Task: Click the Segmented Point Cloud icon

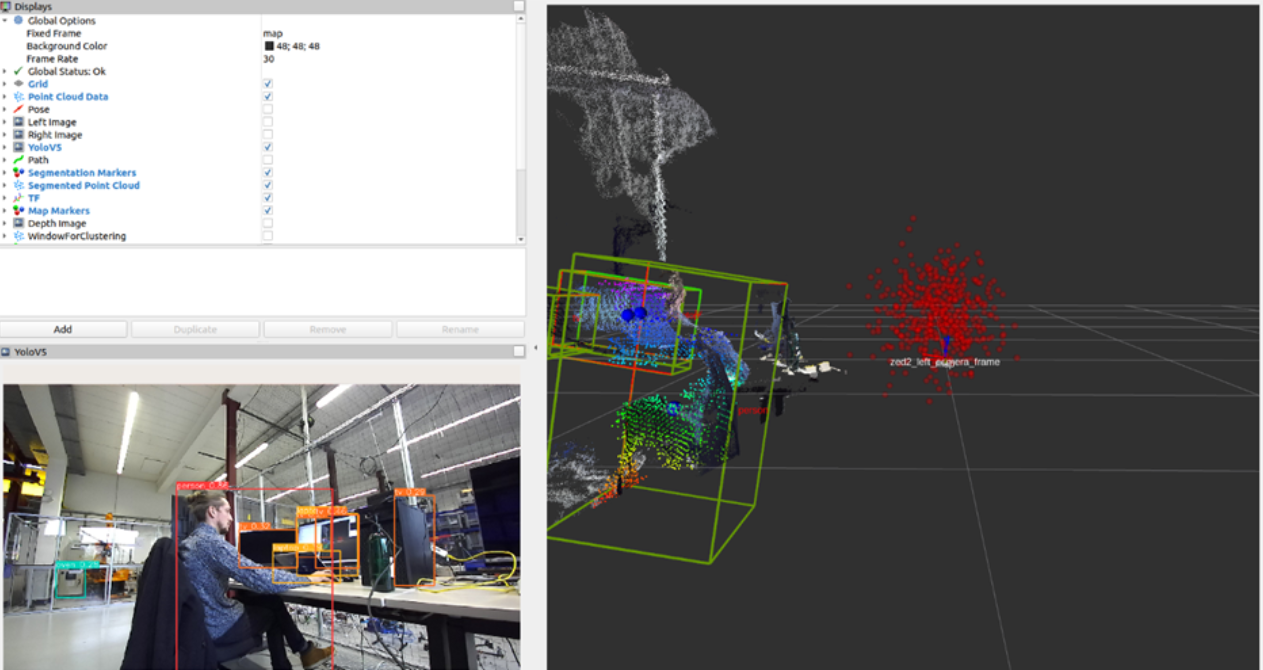Action: (x=18, y=185)
